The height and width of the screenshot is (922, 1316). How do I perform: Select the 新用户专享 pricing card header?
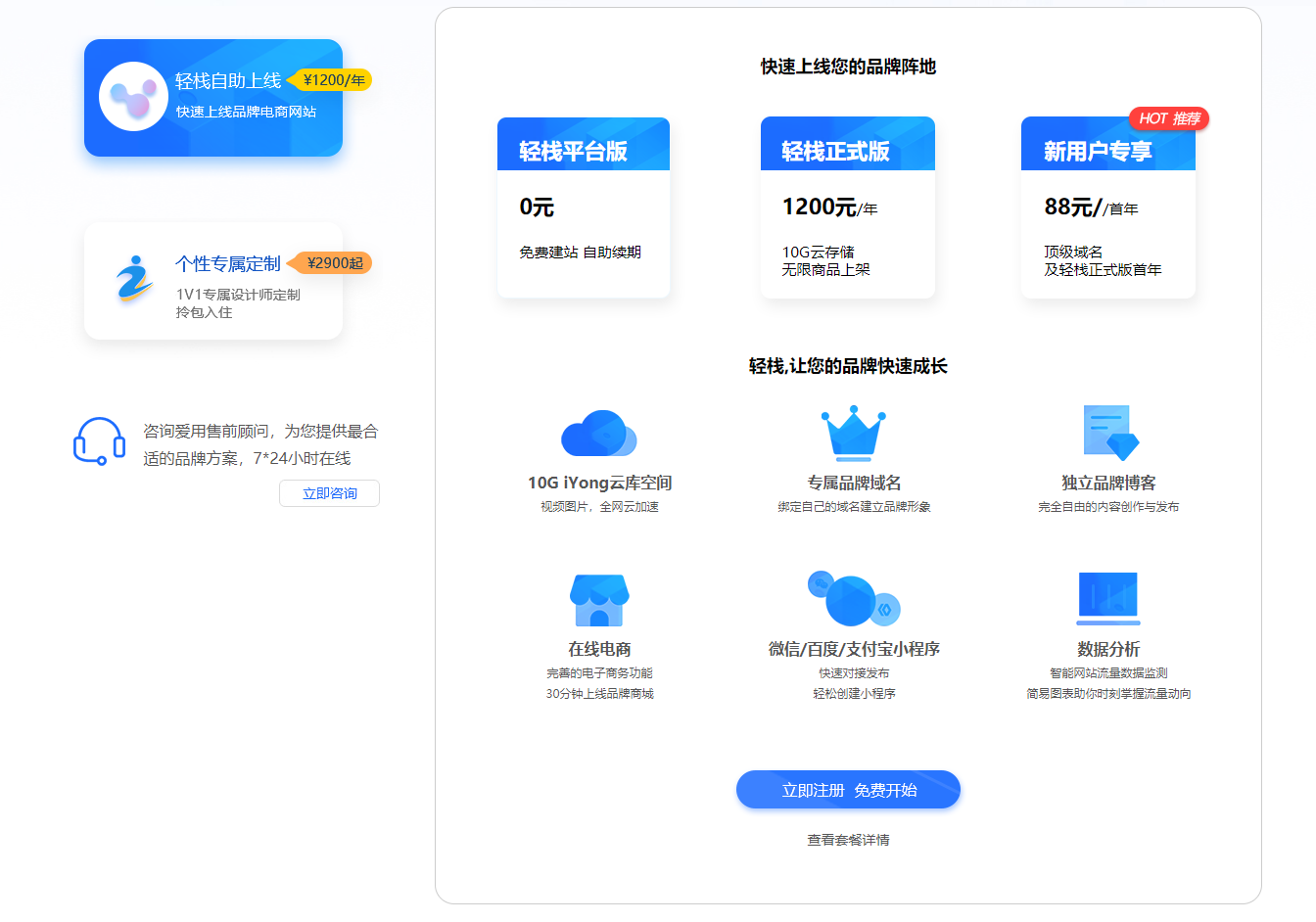pyautogui.click(x=1108, y=144)
